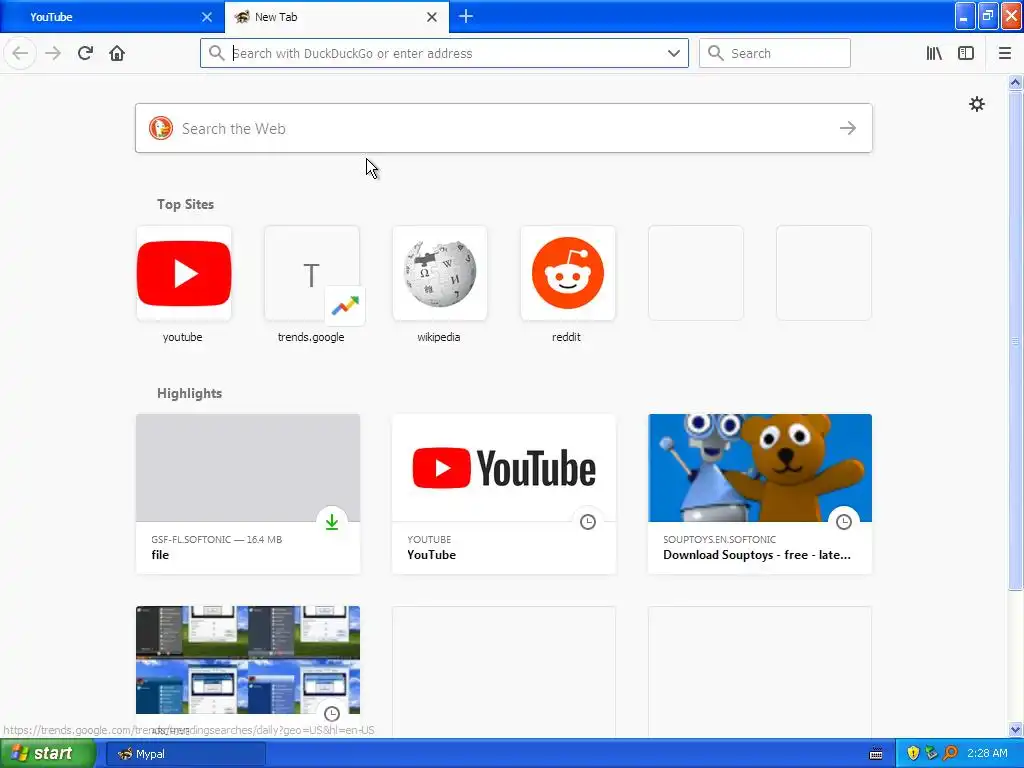Select the Mypal taskbar button
This screenshot has height=768, width=1024.
click(185, 754)
